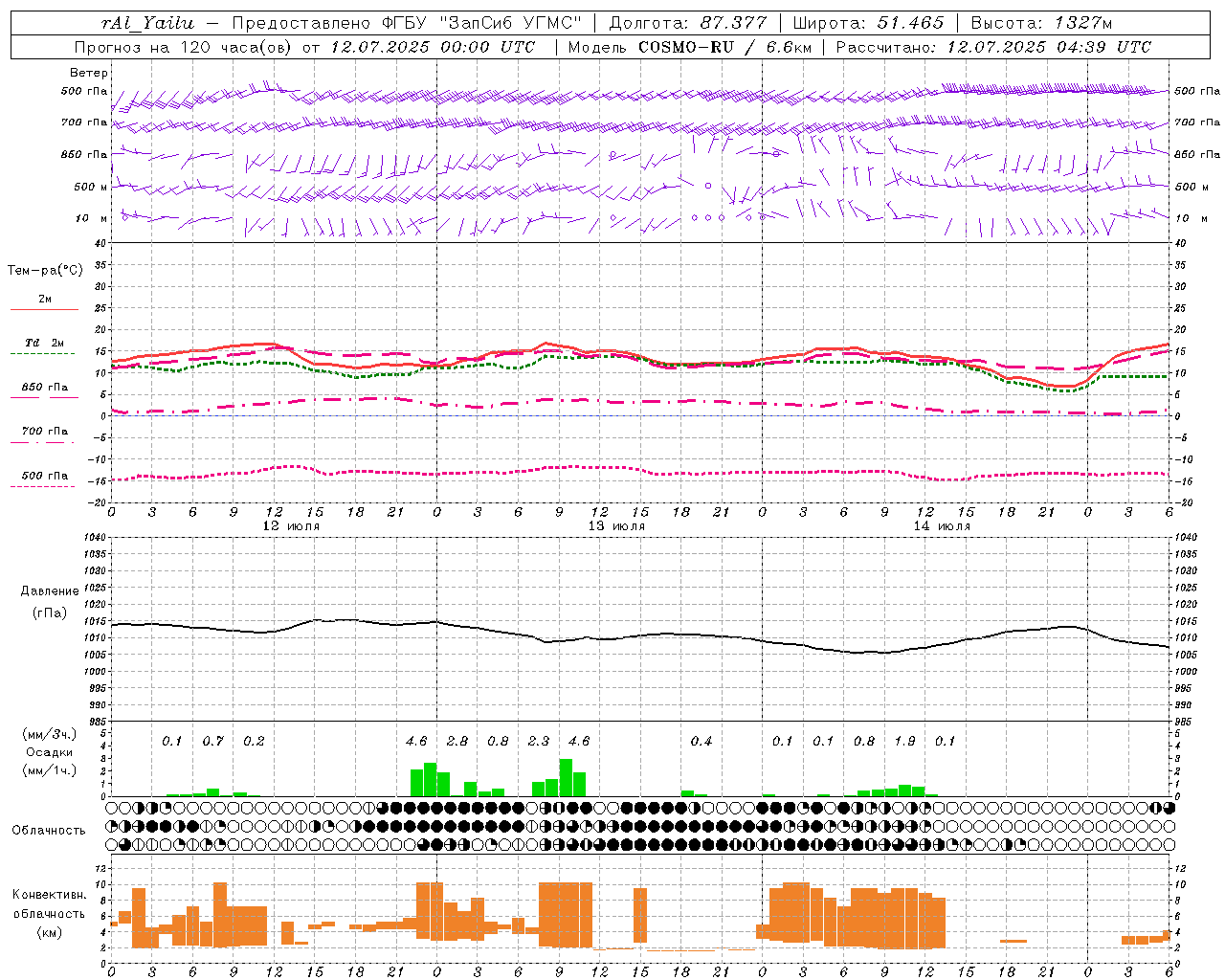Click the precipitation value 0.2

coord(254,742)
